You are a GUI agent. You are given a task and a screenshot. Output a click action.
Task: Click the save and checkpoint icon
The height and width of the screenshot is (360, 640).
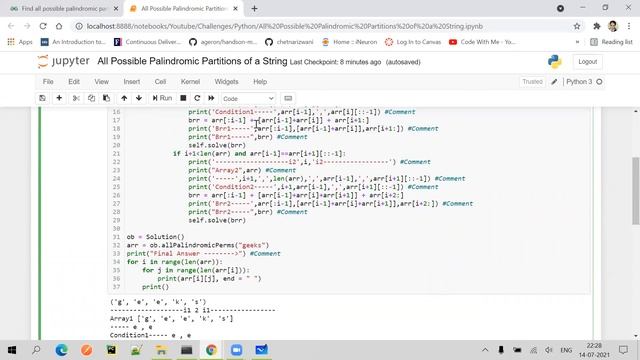pyautogui.click(x=42, y=98)
